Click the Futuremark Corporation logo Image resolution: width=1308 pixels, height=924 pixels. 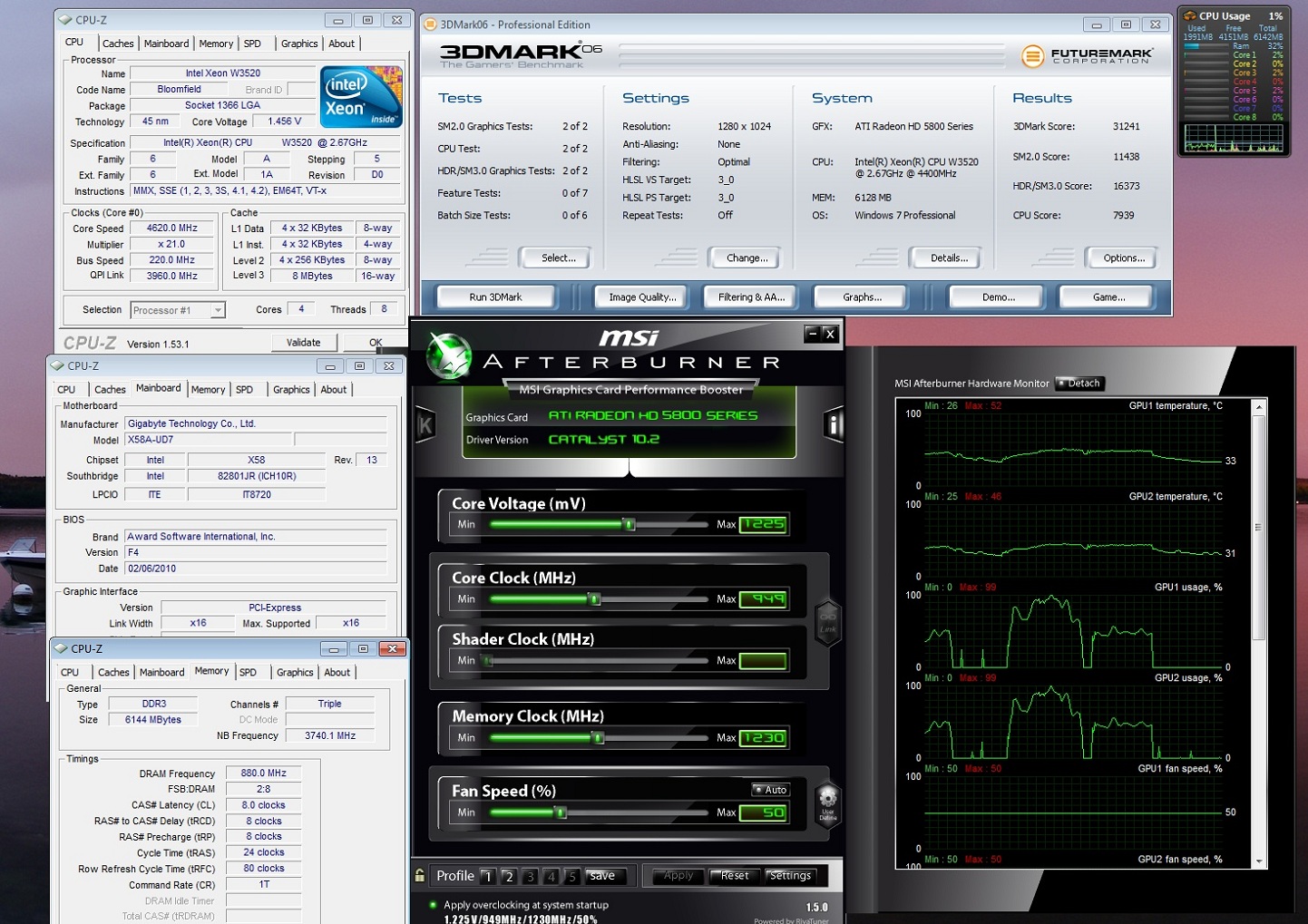click(x=1088, y=56)
